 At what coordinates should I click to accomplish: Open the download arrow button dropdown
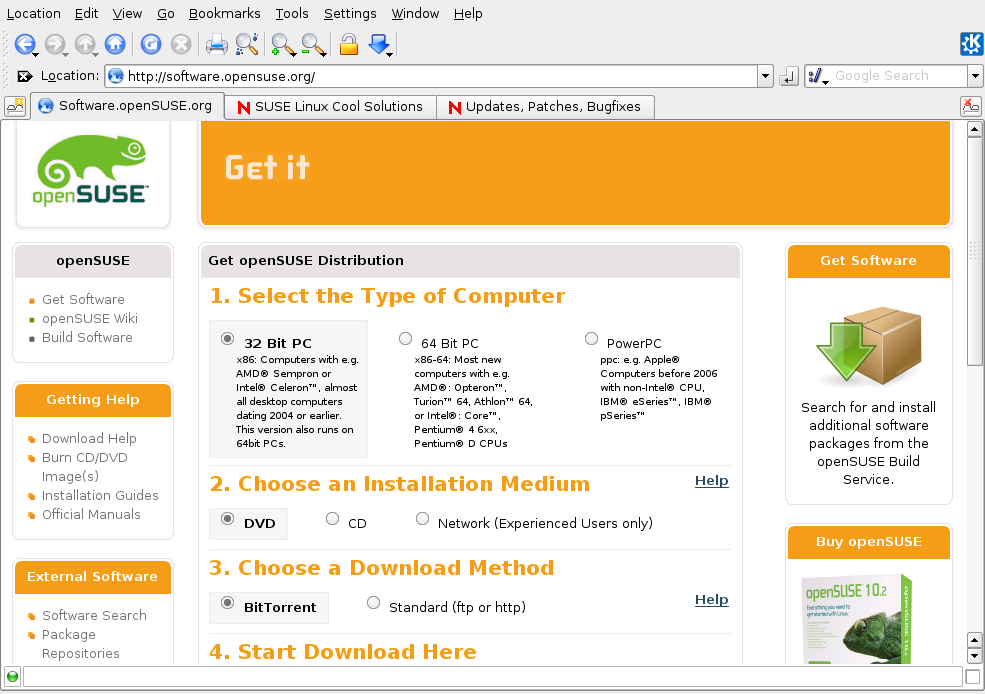pyautogui.click(x=390, y=54)
